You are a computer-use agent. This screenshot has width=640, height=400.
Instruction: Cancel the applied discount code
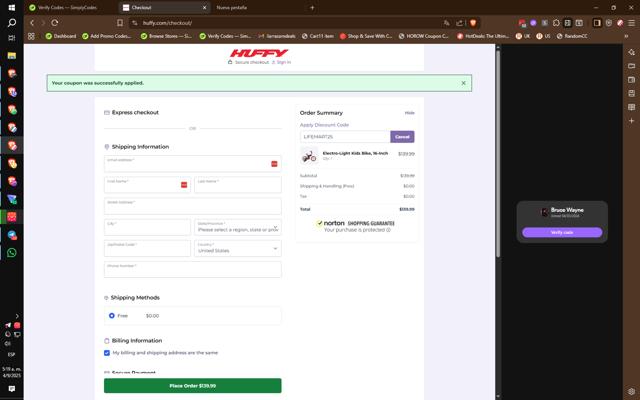[x=402, y=137]
